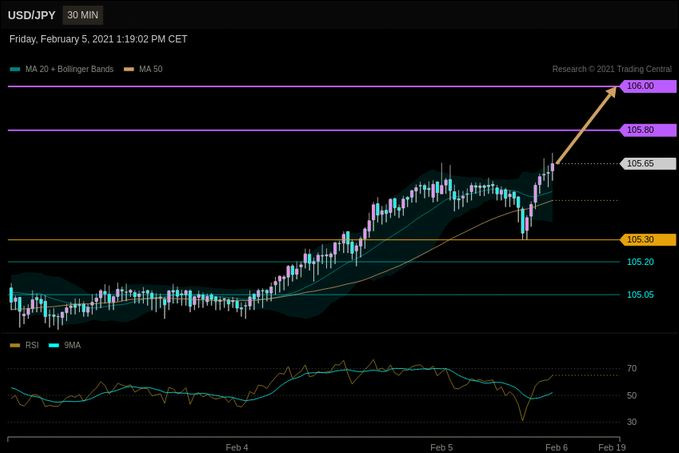The image size is (679, 453).
Task: Click the RSI legend label
Action: point(32,345)
